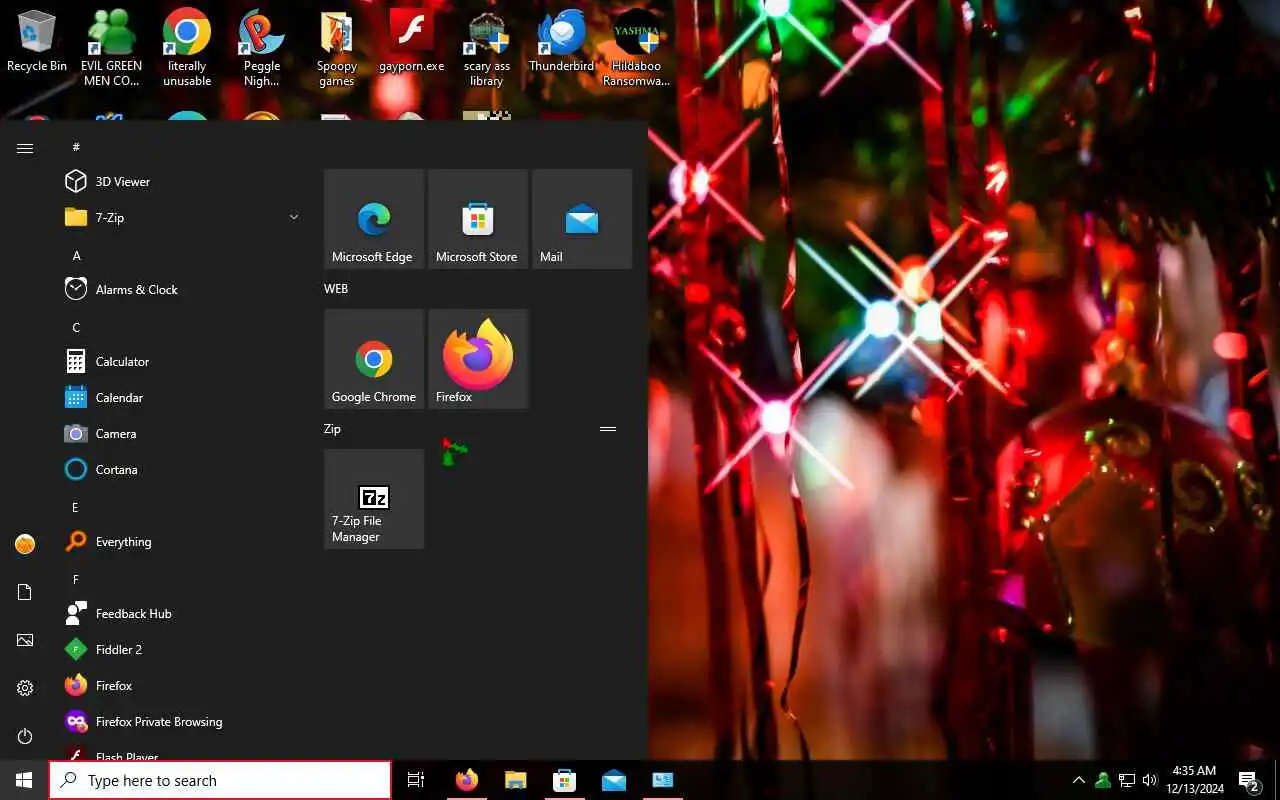Click the F letter header in app list
This screenshot has width=1280, height=800.
point(75,579)
